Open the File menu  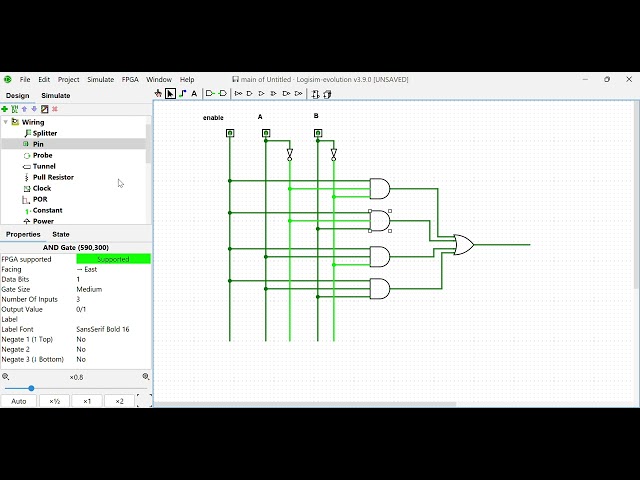point(25,79)
